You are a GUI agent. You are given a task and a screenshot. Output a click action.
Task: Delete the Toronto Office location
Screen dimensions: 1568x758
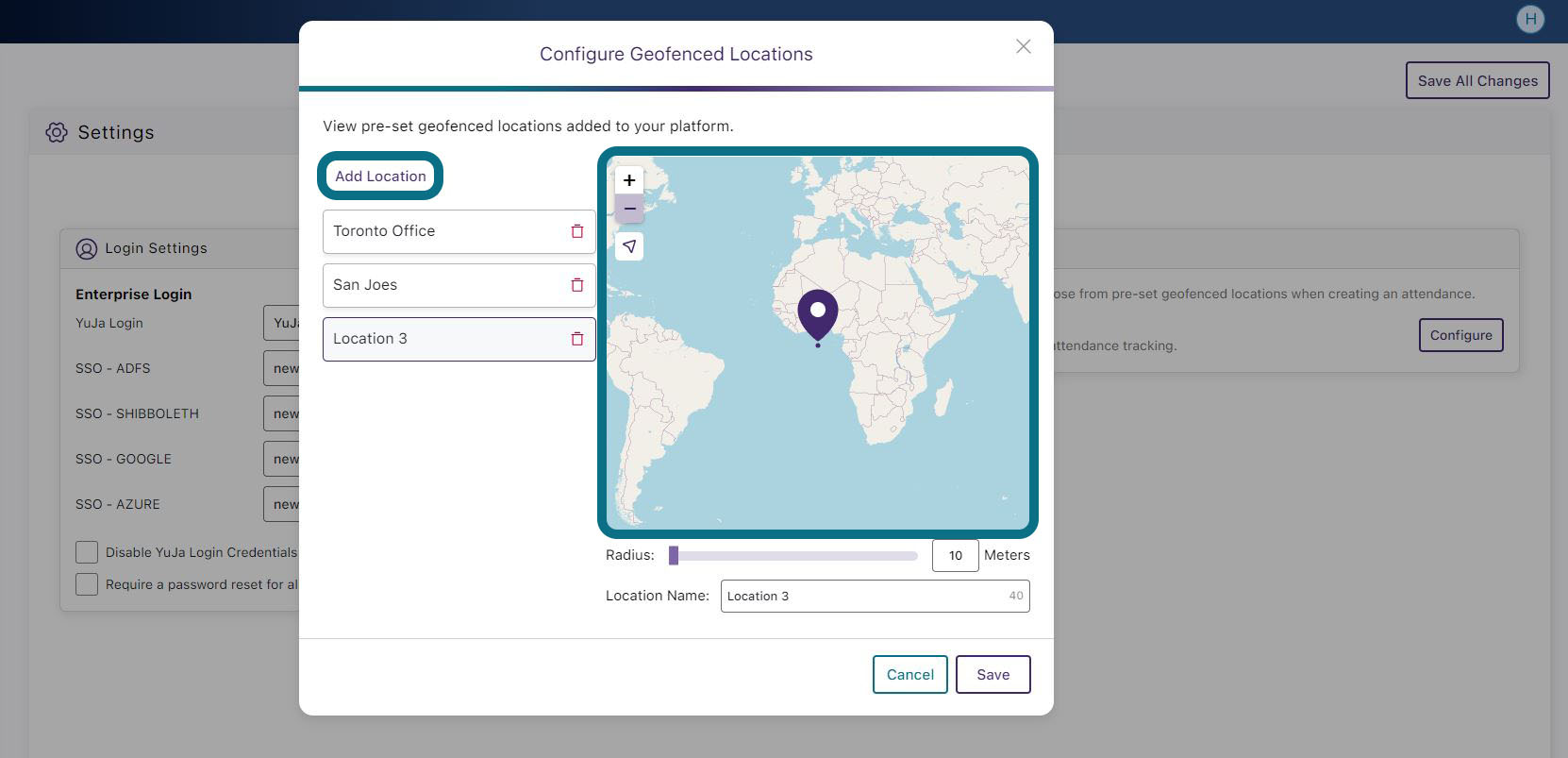pos(577,231)
